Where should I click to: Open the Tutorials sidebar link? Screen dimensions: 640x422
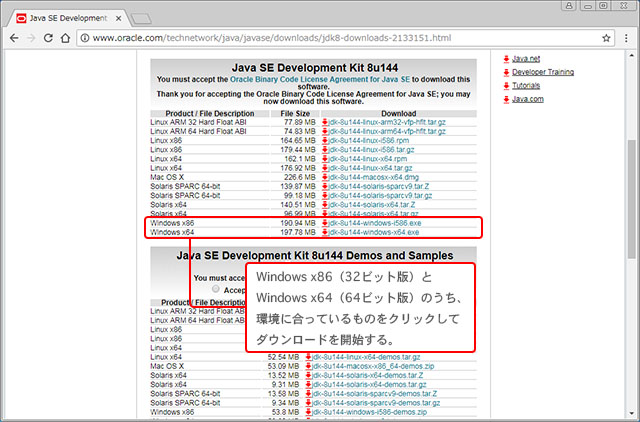point(526,86)
